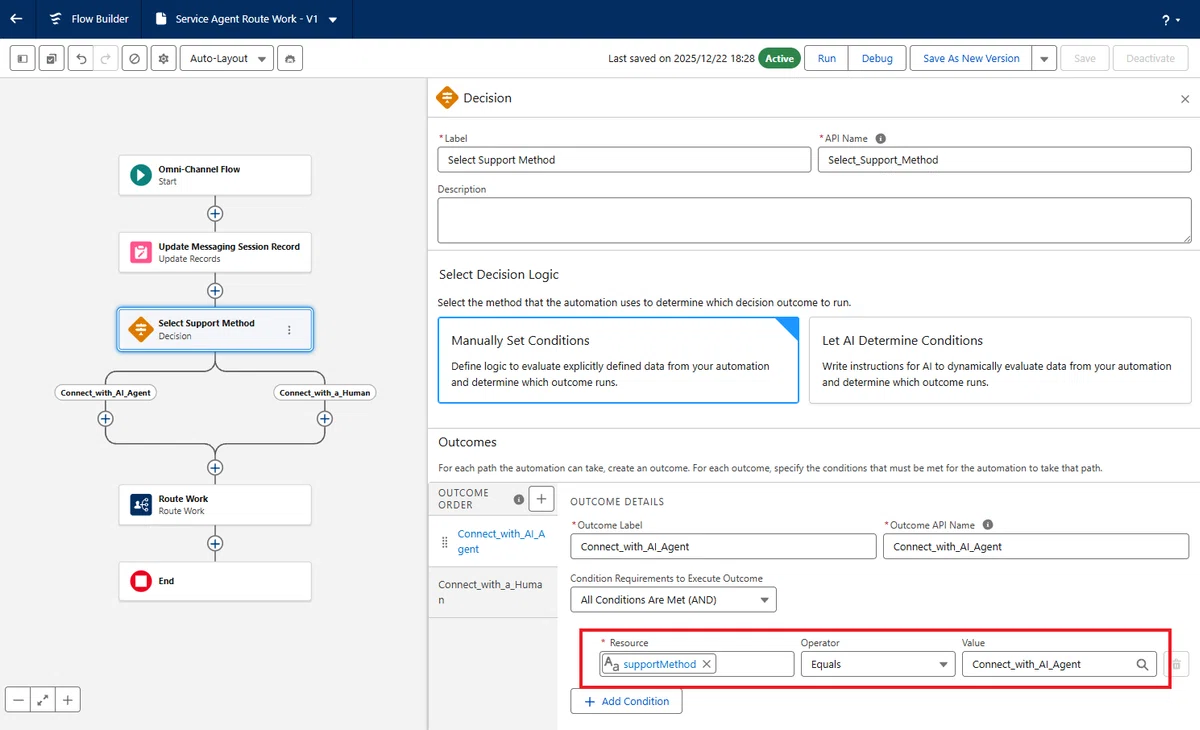Viewport: 1200px width, 730px height.
Task: Click the Run button
Action: (827, 58)
